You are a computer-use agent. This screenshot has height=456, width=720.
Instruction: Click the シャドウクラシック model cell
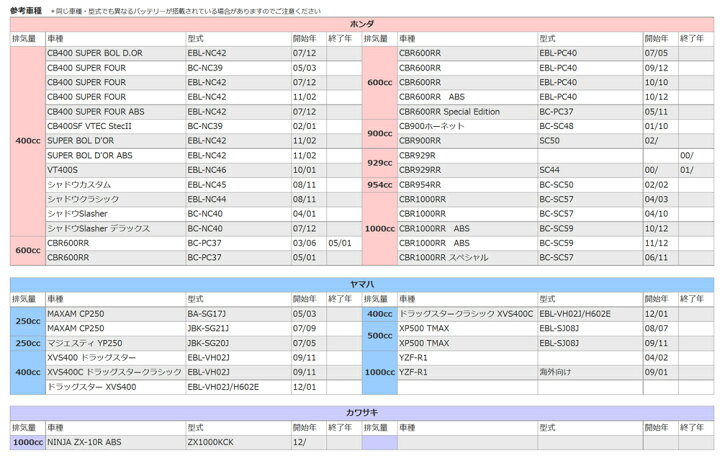click(x=116, y=199)
